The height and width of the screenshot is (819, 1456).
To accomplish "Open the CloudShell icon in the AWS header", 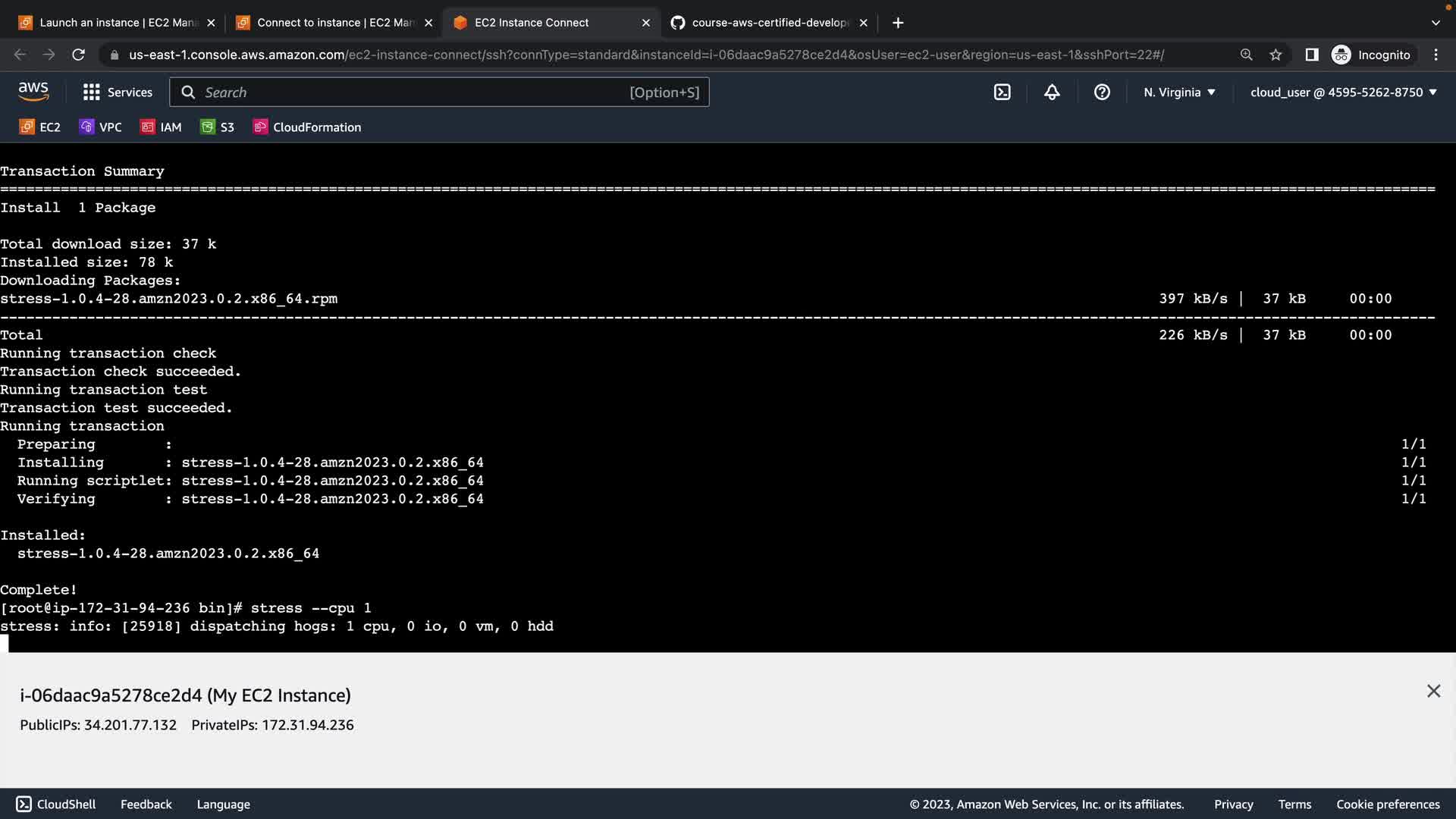I will coord(1002,93).
